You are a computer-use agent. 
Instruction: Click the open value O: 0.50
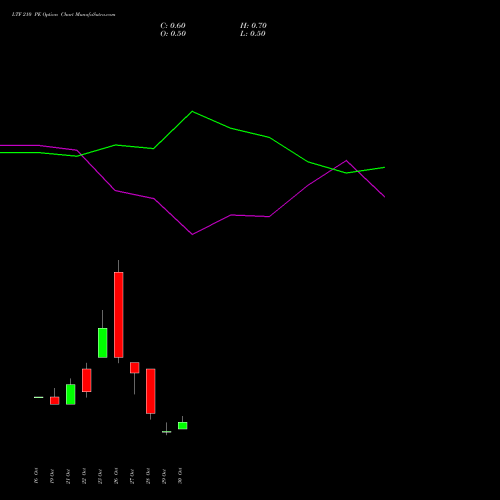[173, 34]
